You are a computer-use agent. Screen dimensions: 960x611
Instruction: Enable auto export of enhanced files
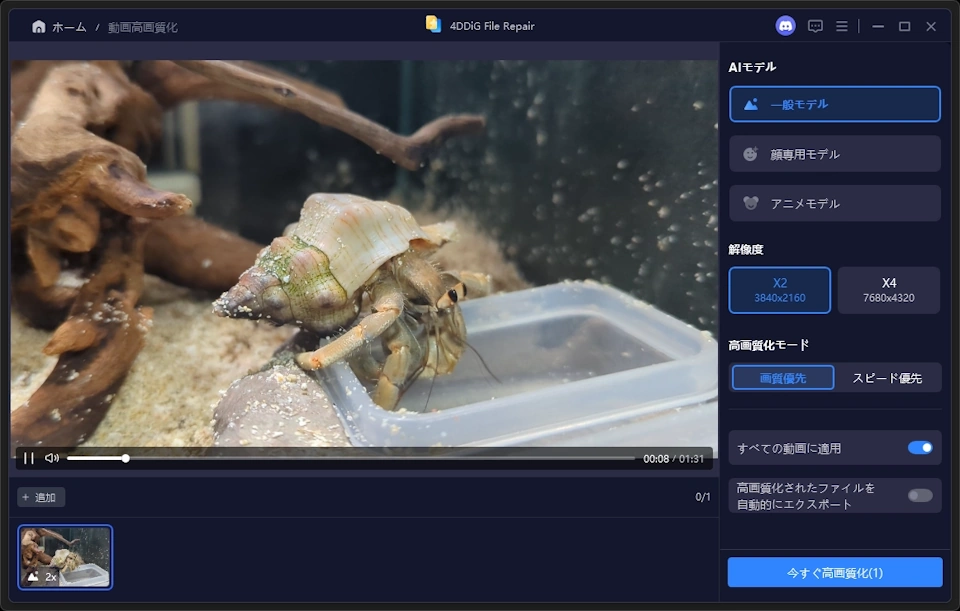click(920, 495)
